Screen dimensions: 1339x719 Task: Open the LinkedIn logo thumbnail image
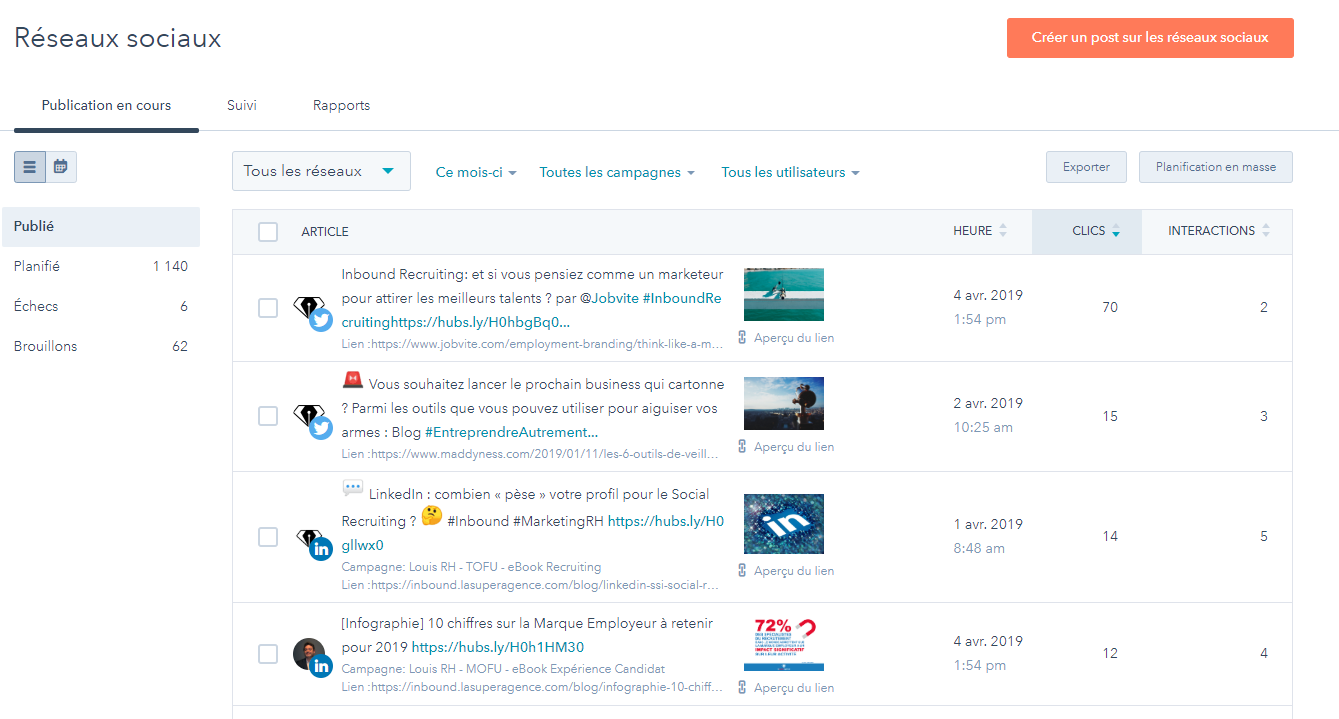(x=784, y=524)
